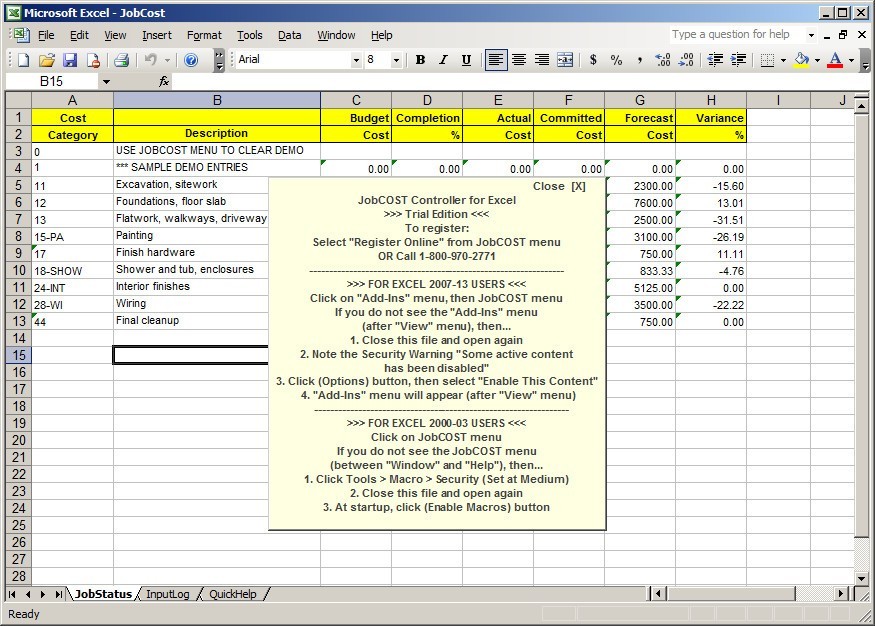The height and width of the screenshot is (626, 875).
Task: Click the Undo arrow icon
Action: point(151,60)
